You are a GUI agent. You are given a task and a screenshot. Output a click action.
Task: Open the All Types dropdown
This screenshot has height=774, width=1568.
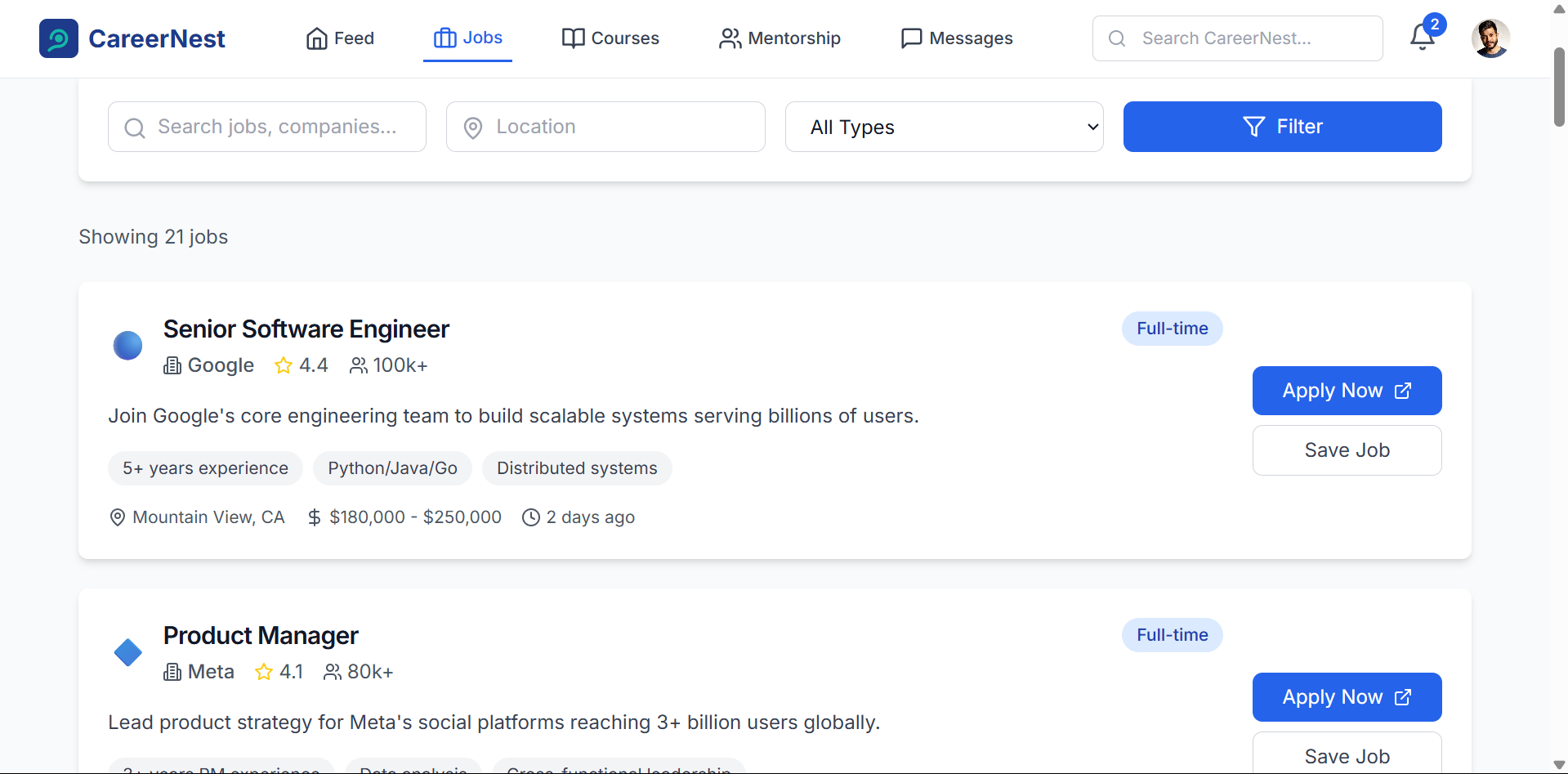click(x=944, y=127)
